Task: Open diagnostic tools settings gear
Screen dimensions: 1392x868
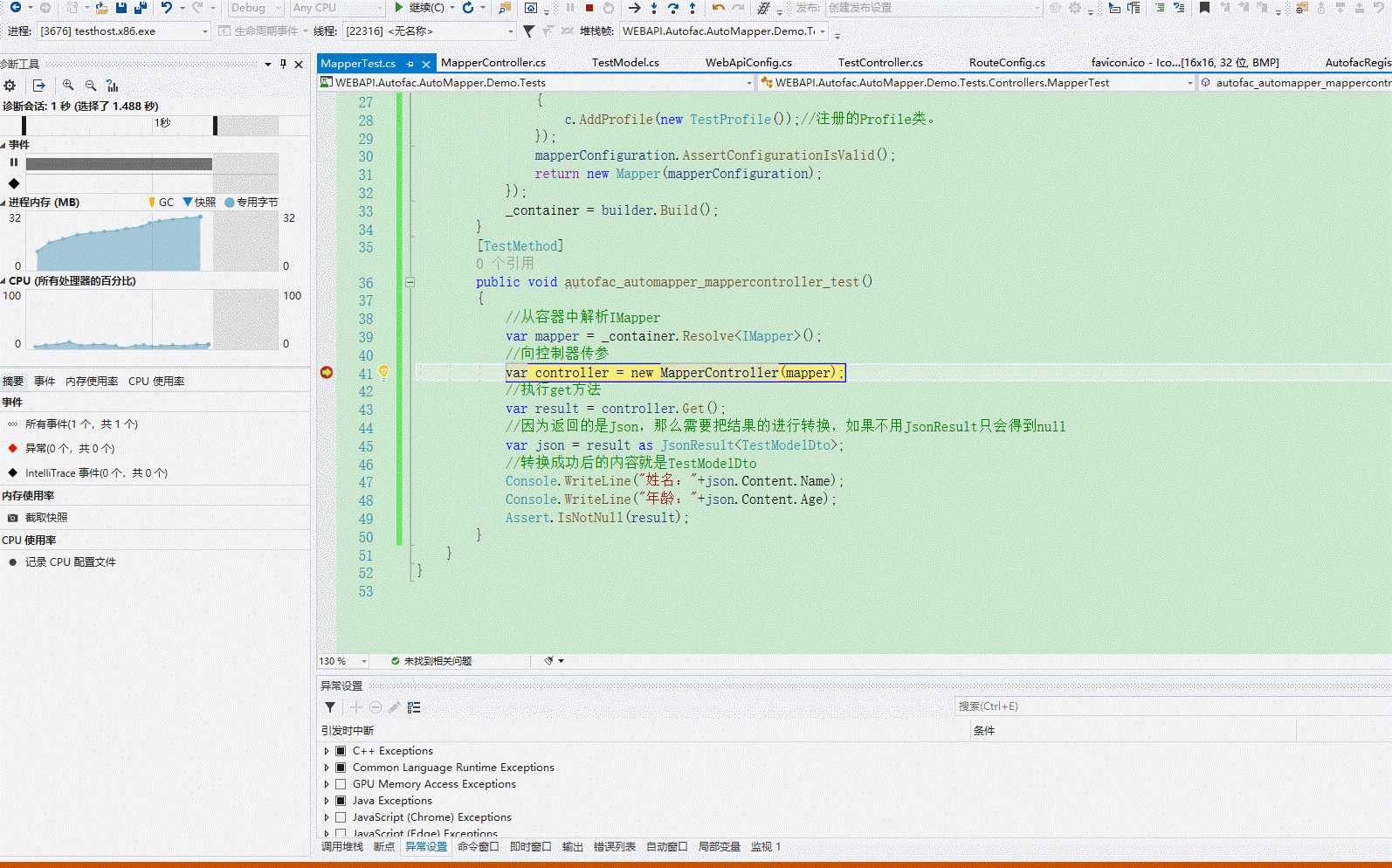Action: tap(10, 86)
